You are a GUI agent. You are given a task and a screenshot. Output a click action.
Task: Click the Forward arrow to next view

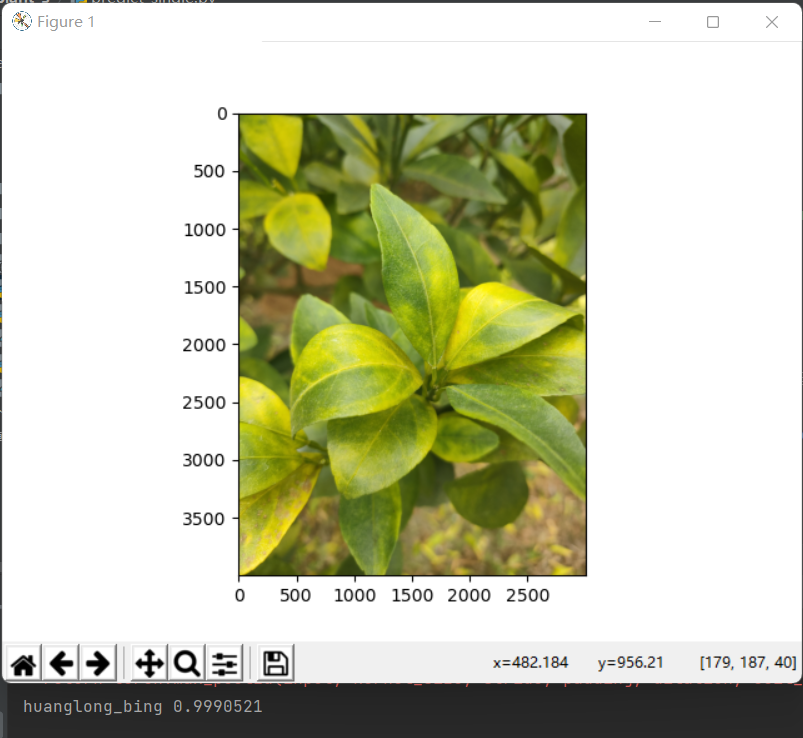pyautogui.click(x=98, y=663)
